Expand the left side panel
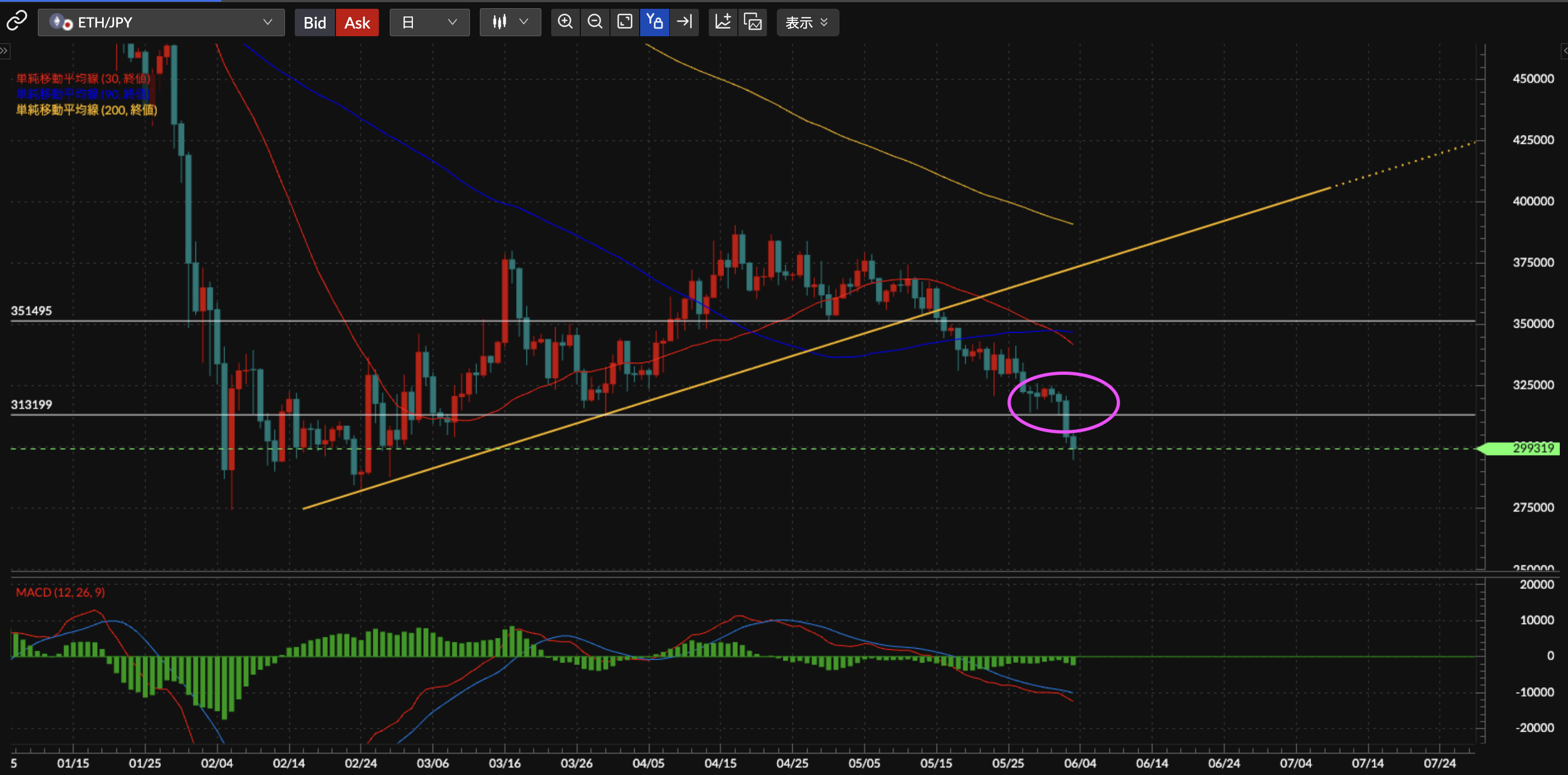The width and height of the screenshot is (1568, 775). (4, 50)
